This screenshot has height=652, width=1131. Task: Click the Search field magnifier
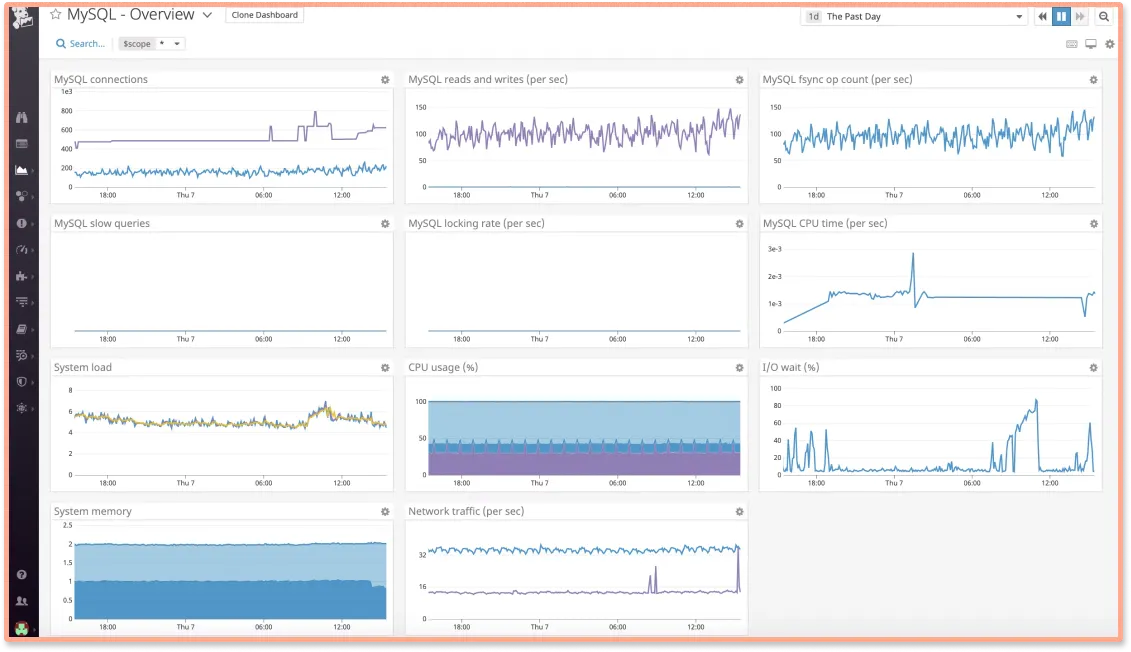click(61, 44)
